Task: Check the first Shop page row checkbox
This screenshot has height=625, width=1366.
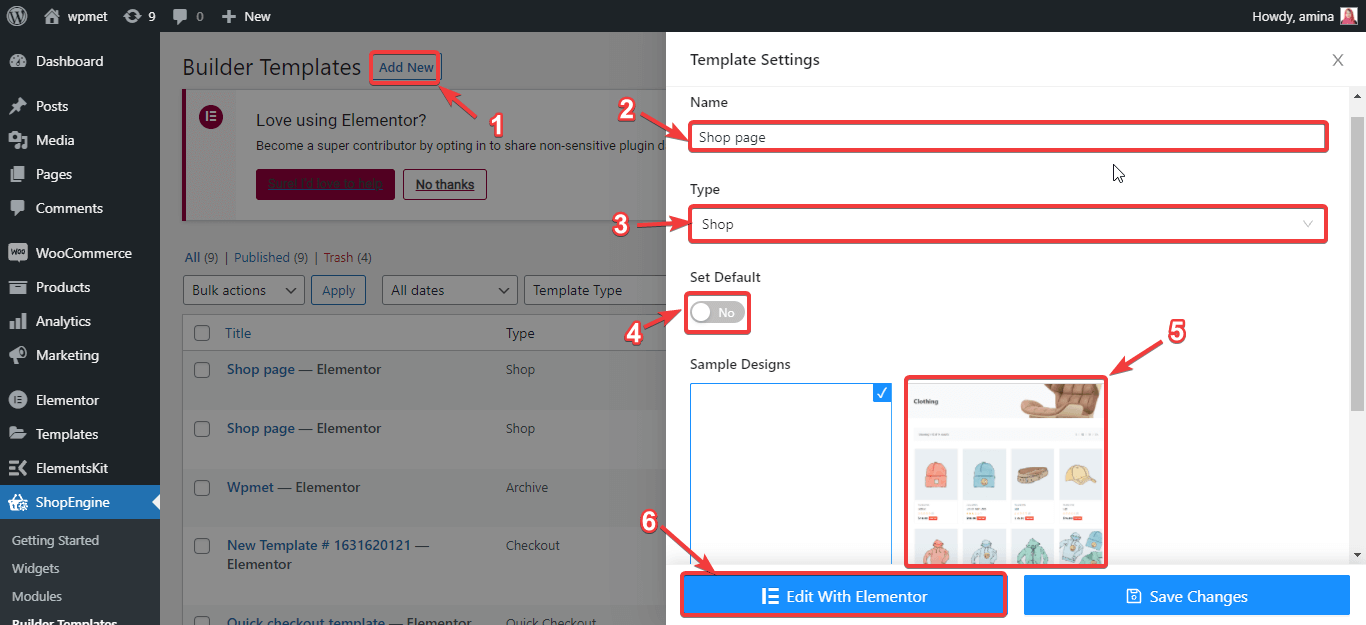Action: click(x=202, y=370)
